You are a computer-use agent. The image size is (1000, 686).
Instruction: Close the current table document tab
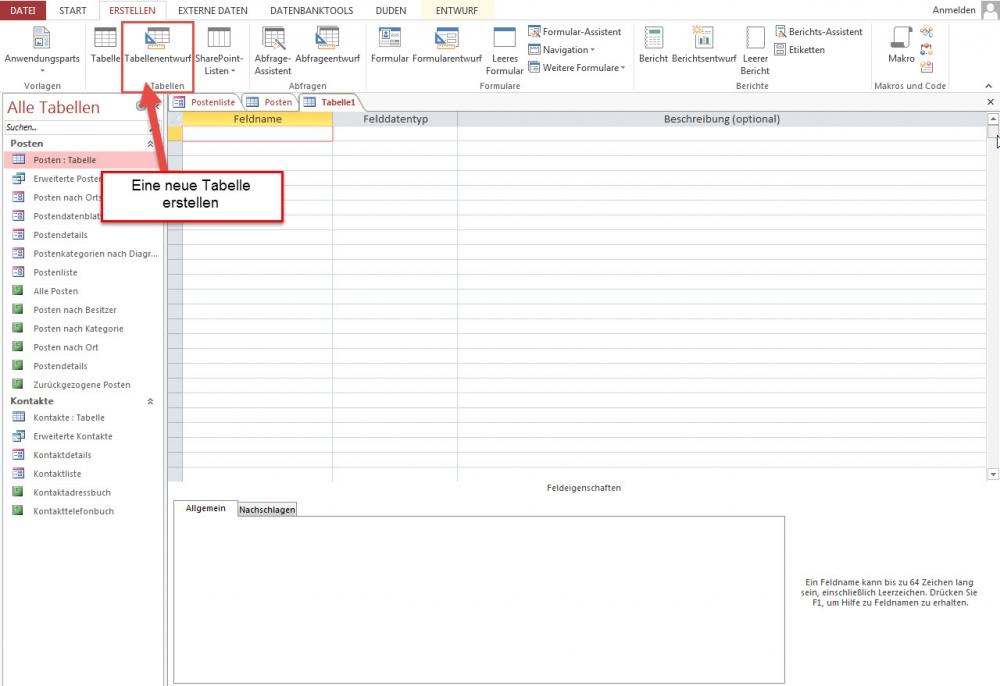point(990,101)
